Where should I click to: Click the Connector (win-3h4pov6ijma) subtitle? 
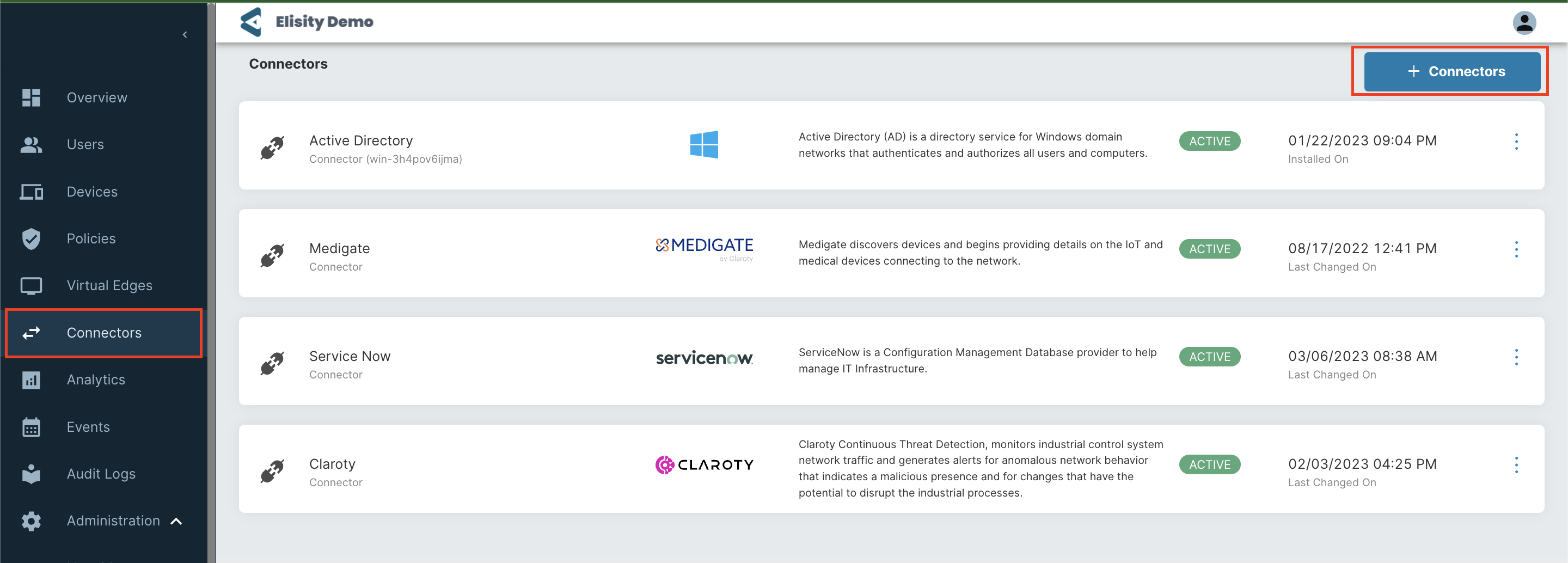(x=385, y=159)
